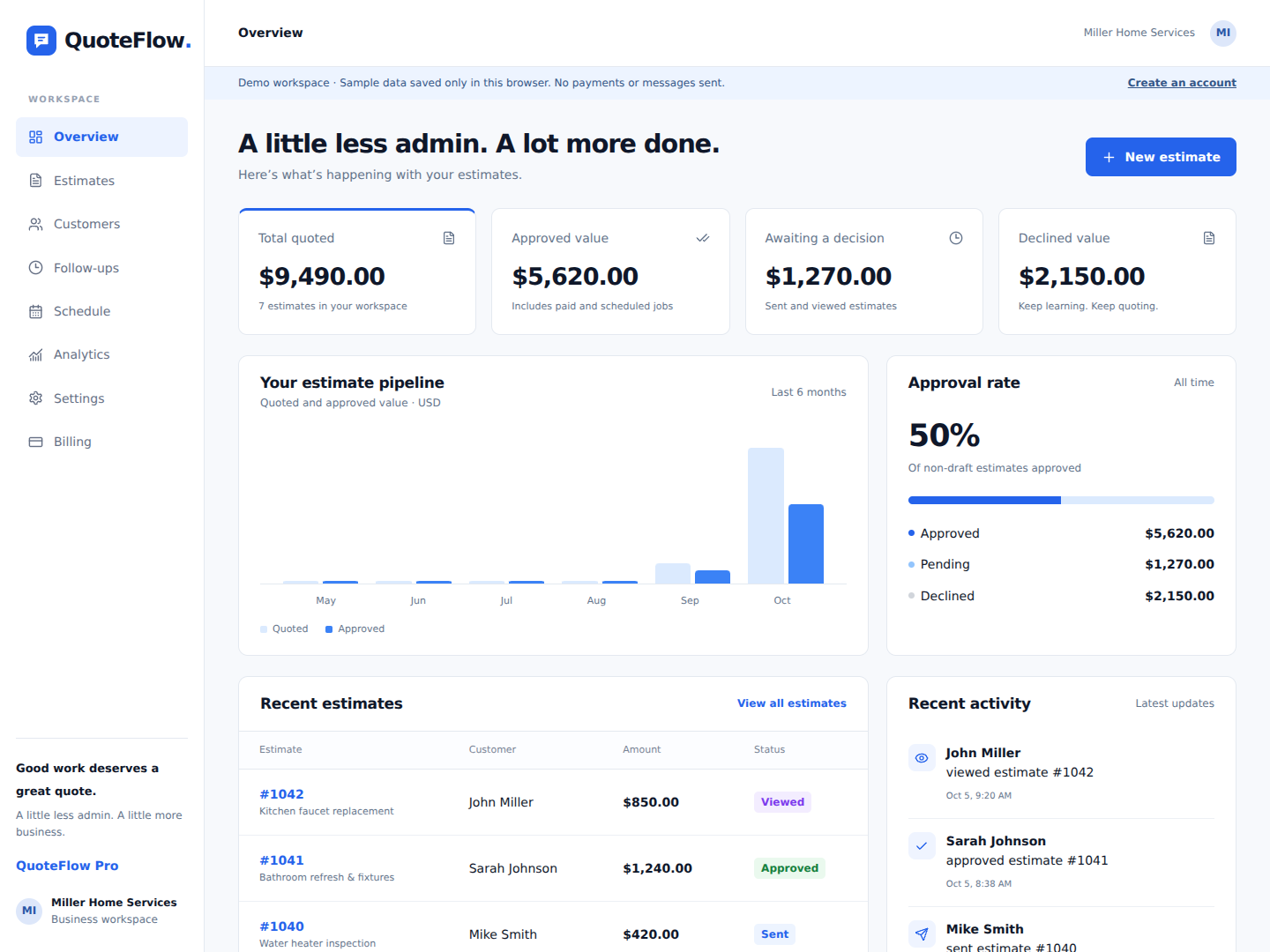Click the QuoteFlow logo icon
This screenshot has height=952, width=1270.
(41, 41)
